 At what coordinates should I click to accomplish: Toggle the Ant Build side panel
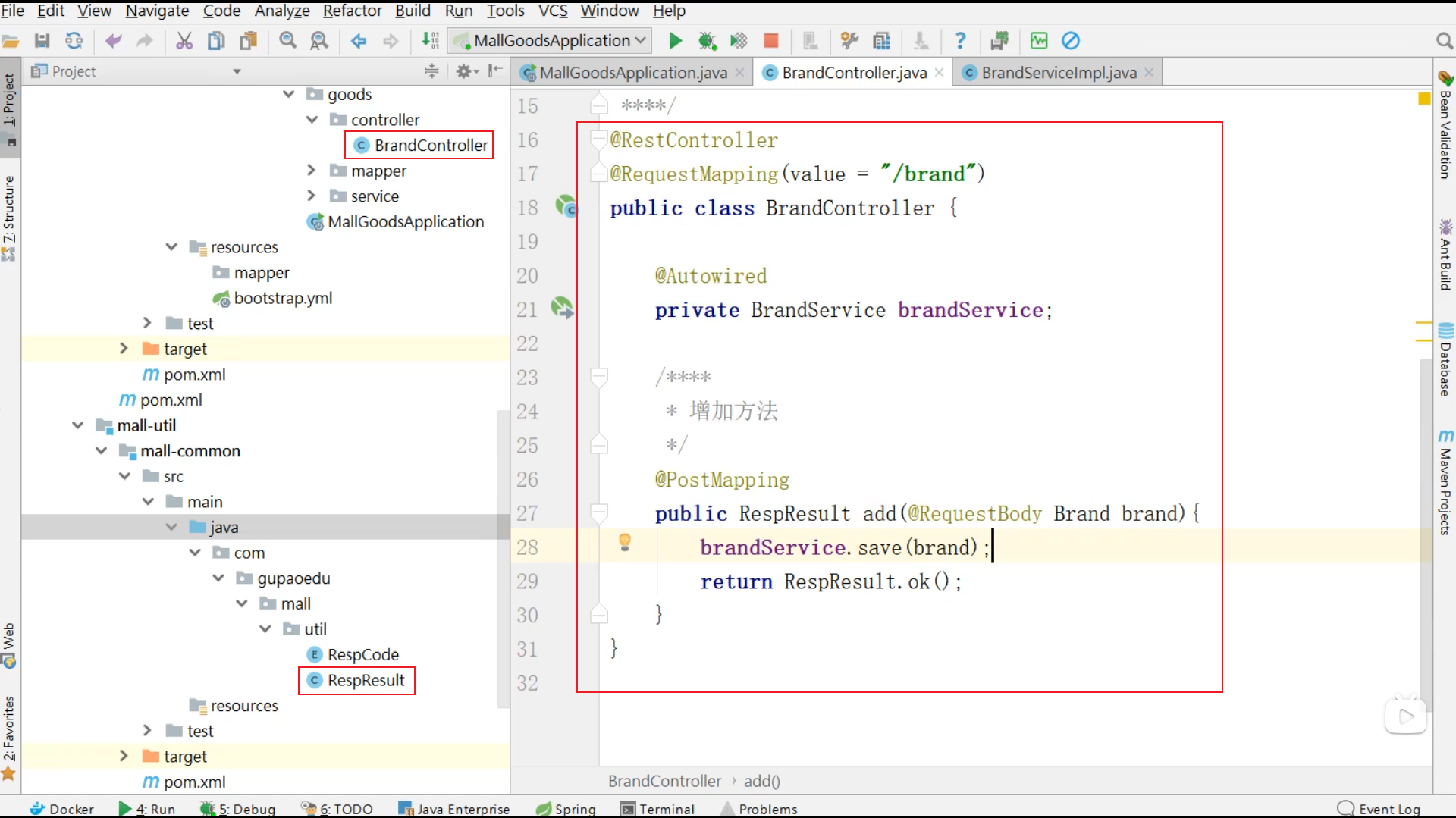click(x=1445, y=255)
